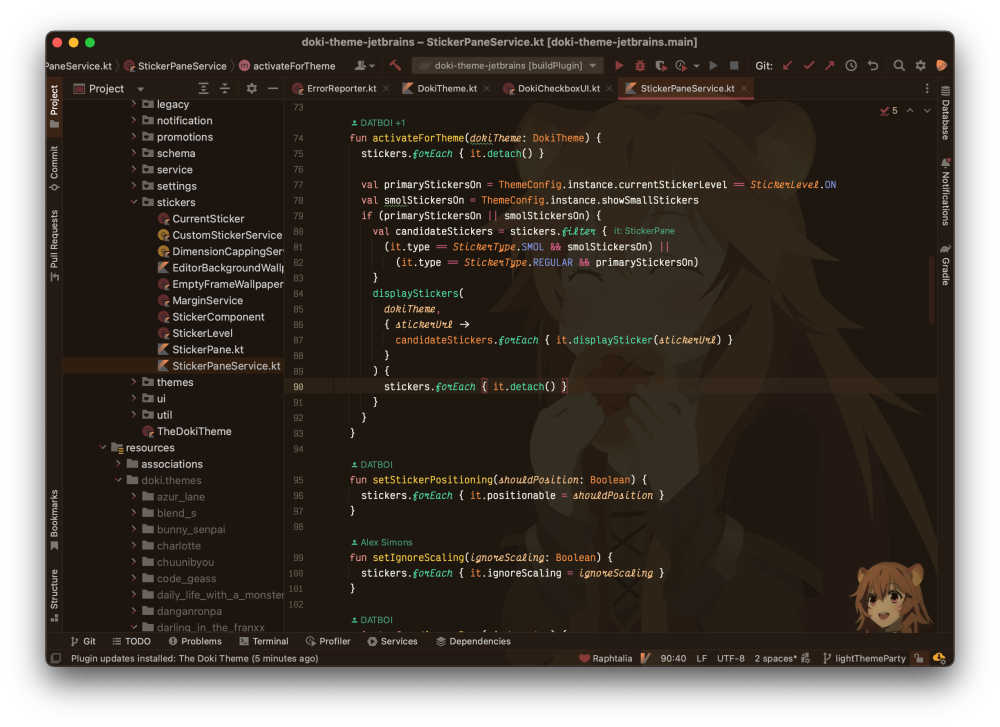Click the Git push arrow icon
Screen dimensions: 1000x727
[x=829, y=66]
